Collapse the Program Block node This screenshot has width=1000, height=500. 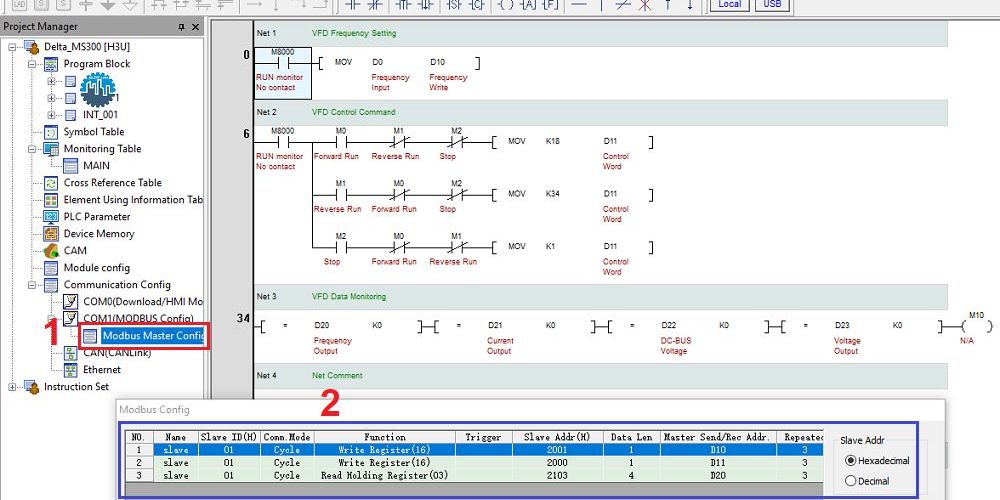[32, 64]
